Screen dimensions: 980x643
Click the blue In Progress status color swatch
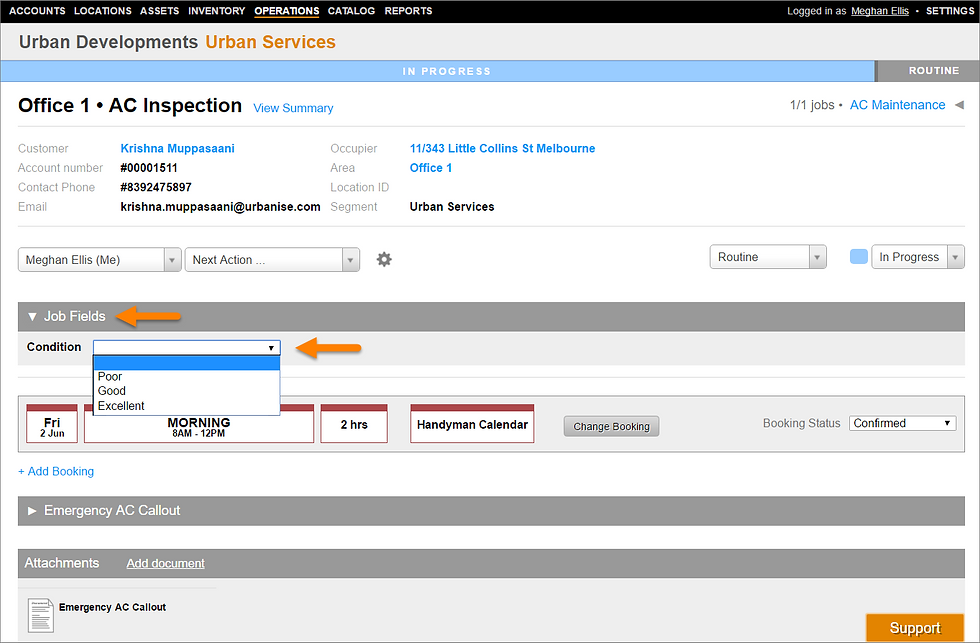point(858,257)
